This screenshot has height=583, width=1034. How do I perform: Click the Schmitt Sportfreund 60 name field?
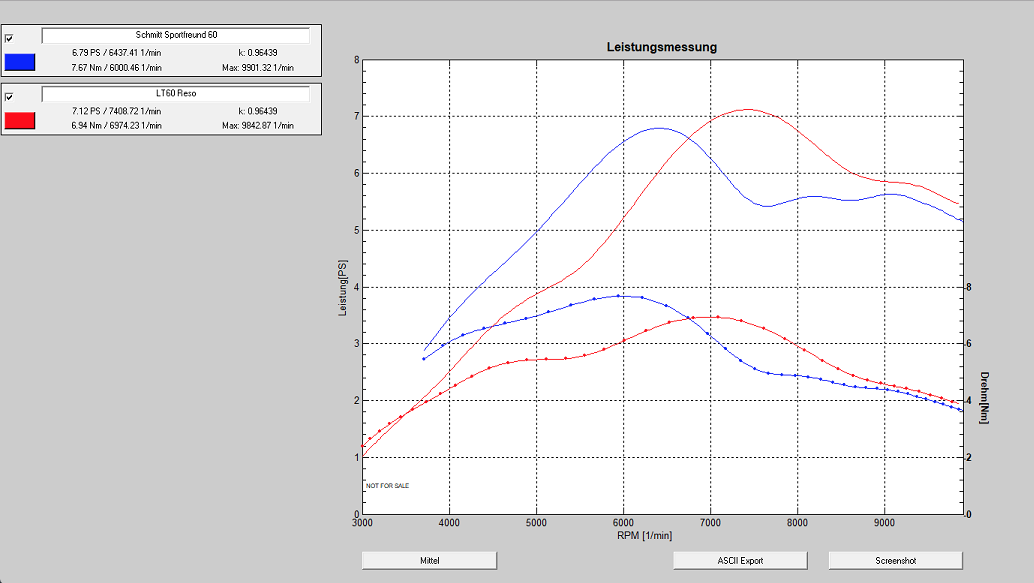(x=175, y=35)
